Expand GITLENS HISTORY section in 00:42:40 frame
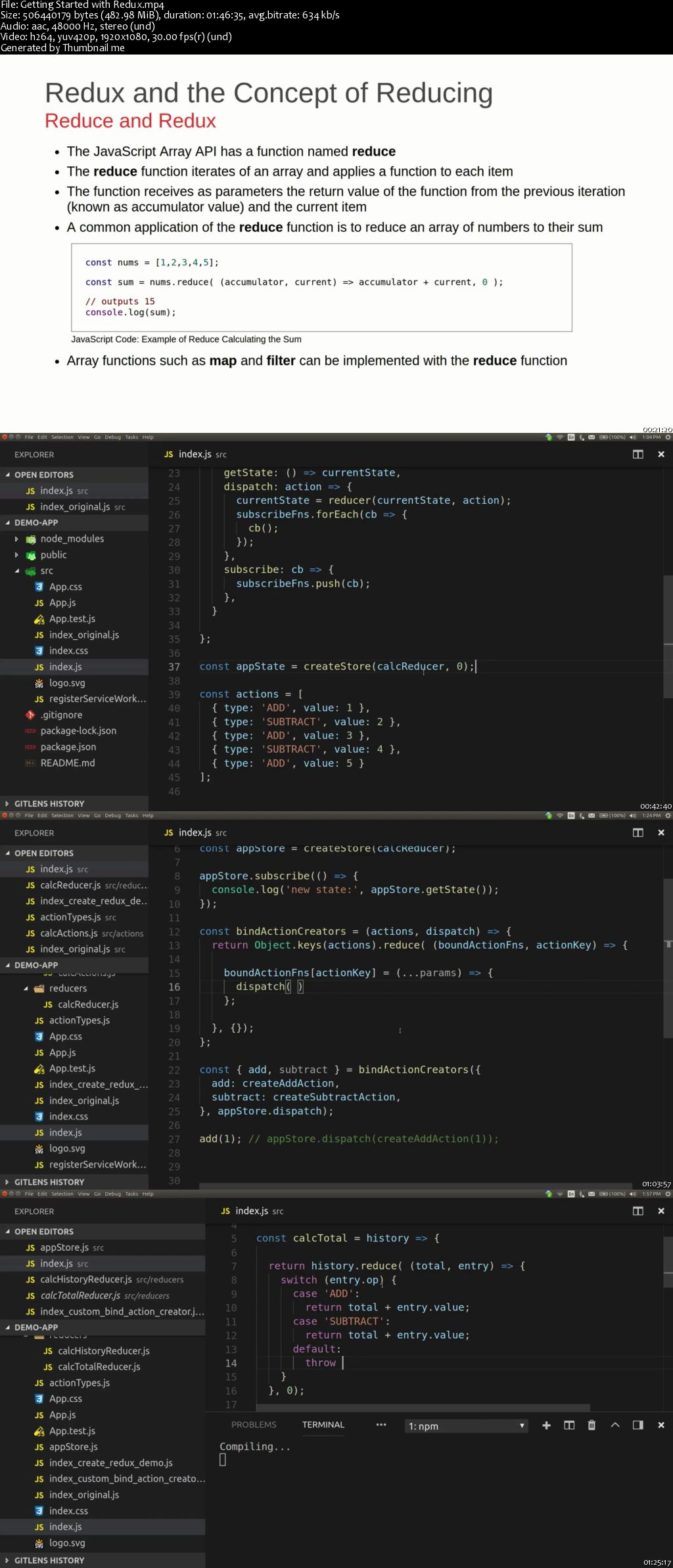The height and width of the screenshot is (1568, 673). click(74, 803)
